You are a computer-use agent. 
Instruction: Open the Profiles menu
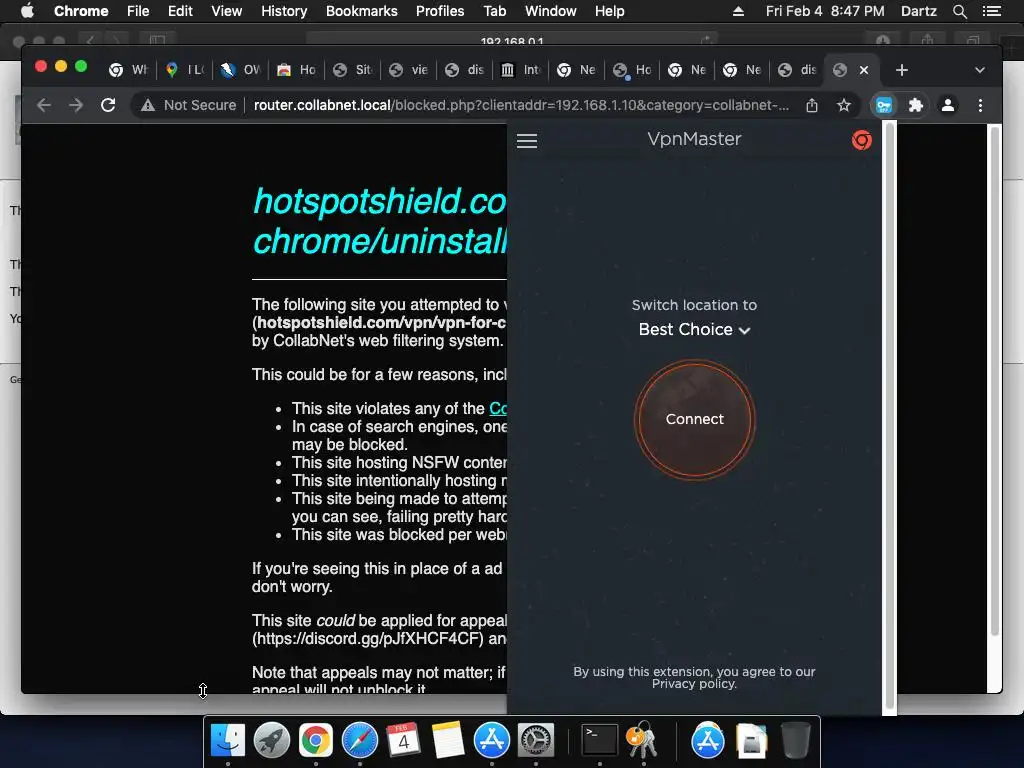pyautogui.click(x=440, y=11)
